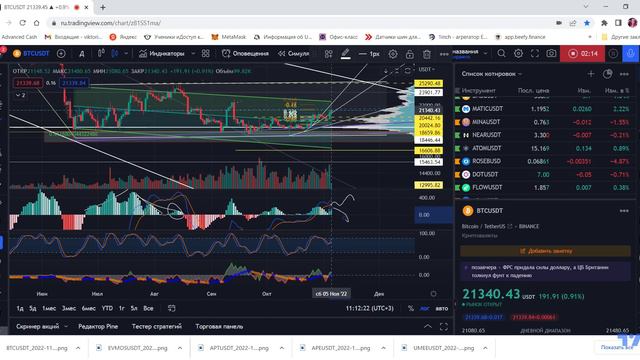640x360 pixels.
Task: Start the Симуляция bar replay
Action: (x=293, y=53)
